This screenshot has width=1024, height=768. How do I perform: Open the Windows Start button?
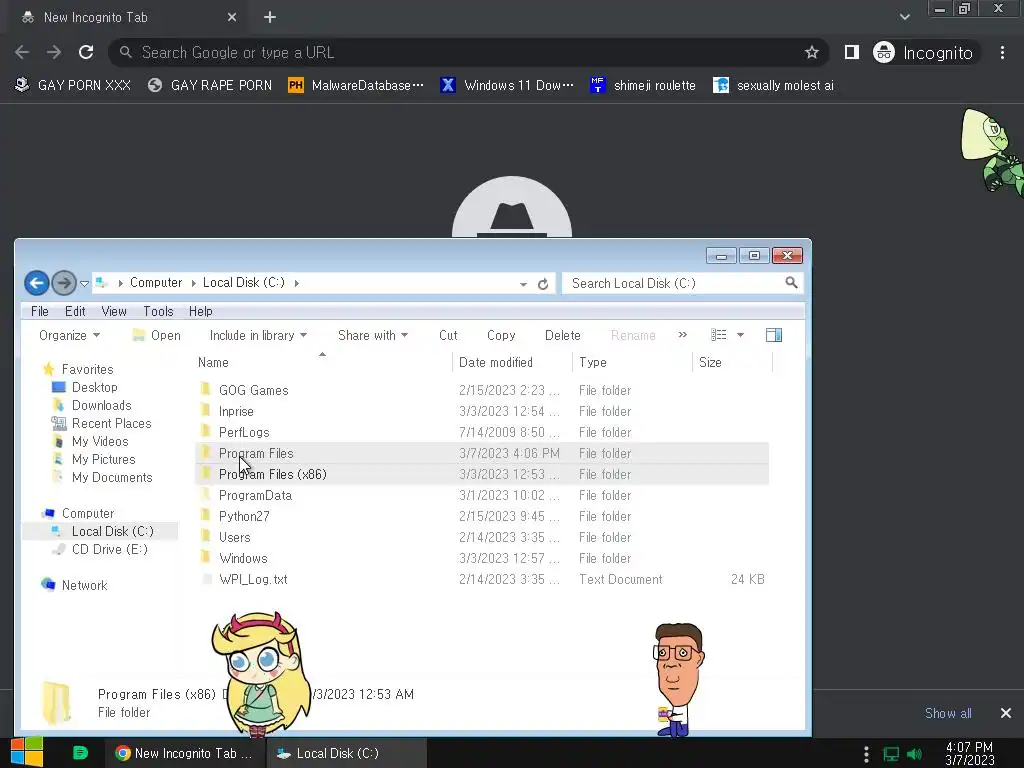tap(26, 752)
